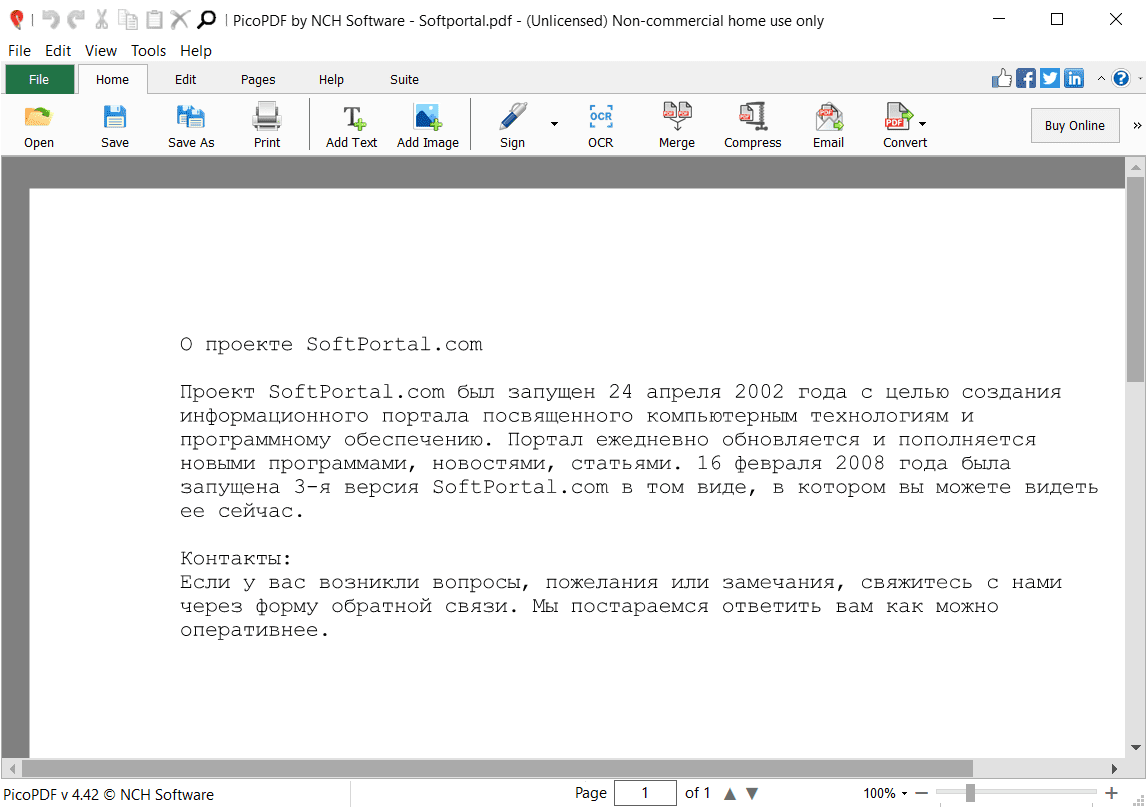
Task: Click the Buy Online button
Action: coord(1075,126)
